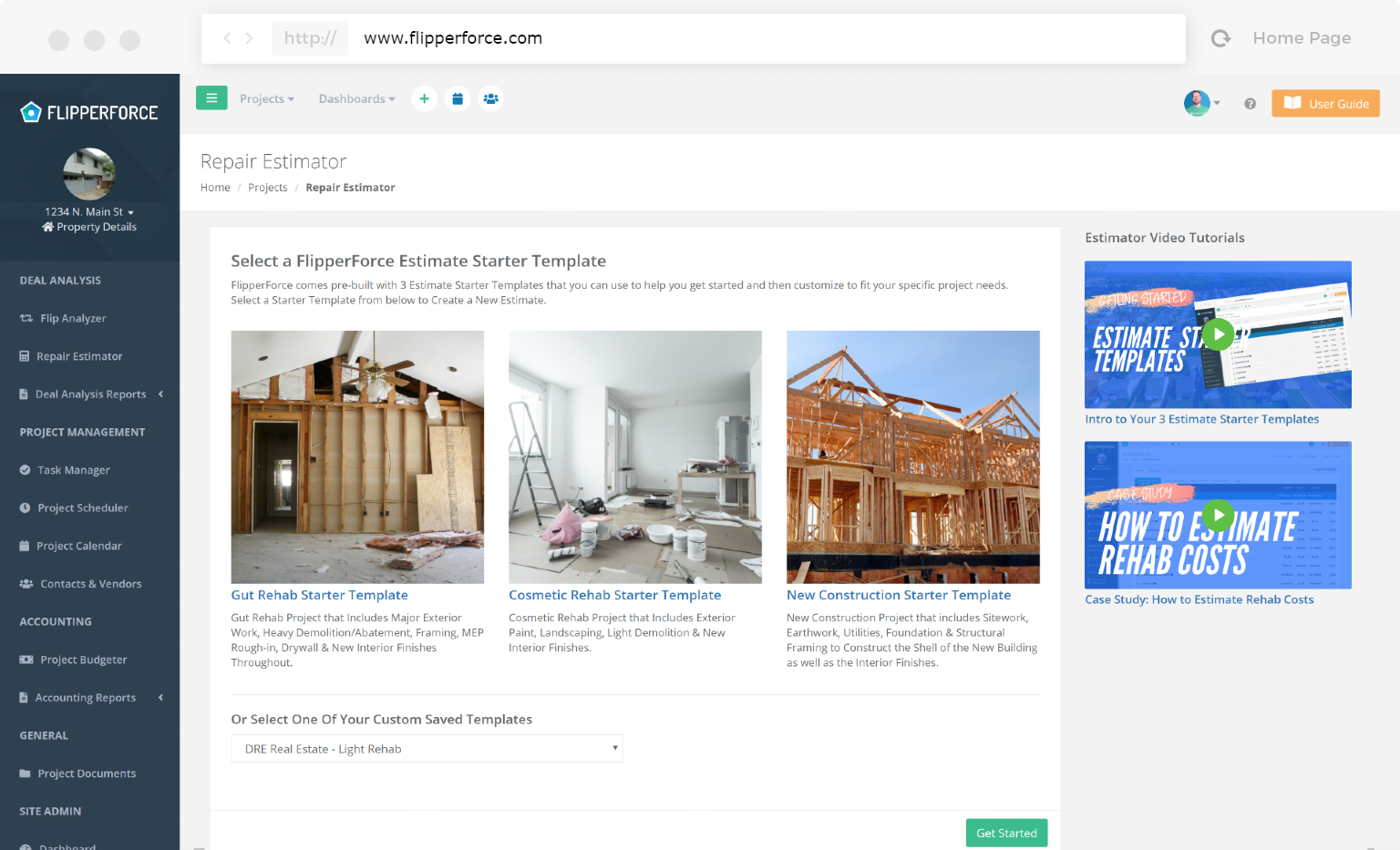Image resolution: width=1400 pixels, height=850 pixels.
Task: Click the browser forward arrow
Action: point(249,38)
